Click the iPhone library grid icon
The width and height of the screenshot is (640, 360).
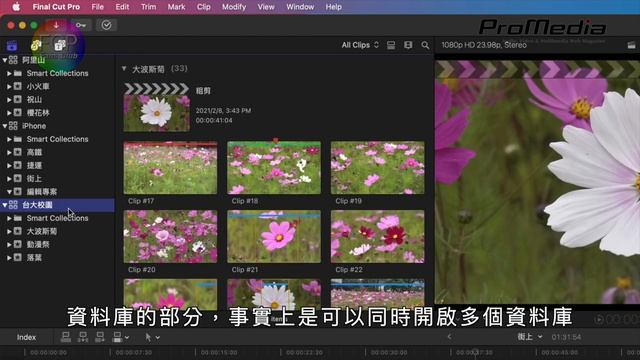click(x=13, y=126)
